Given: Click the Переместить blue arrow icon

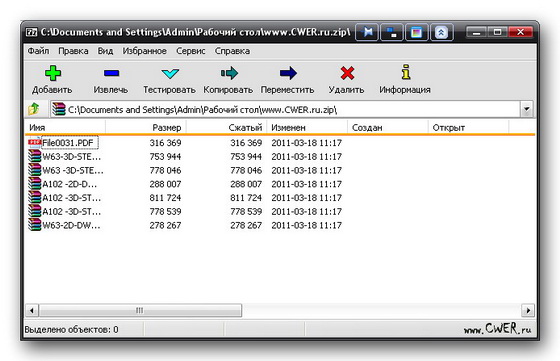Looking at the screenshot, I should 288,73.
